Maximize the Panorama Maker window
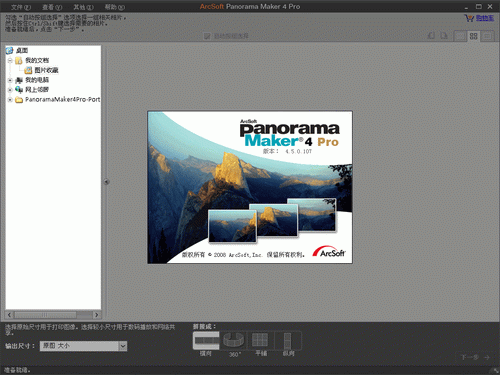 click(x=479, y=7)
